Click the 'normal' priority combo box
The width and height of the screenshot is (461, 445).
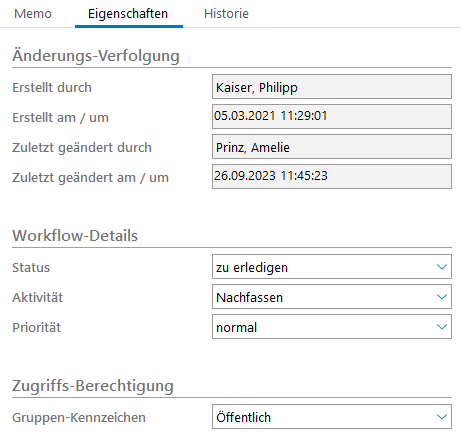click(x=332, y=327)
